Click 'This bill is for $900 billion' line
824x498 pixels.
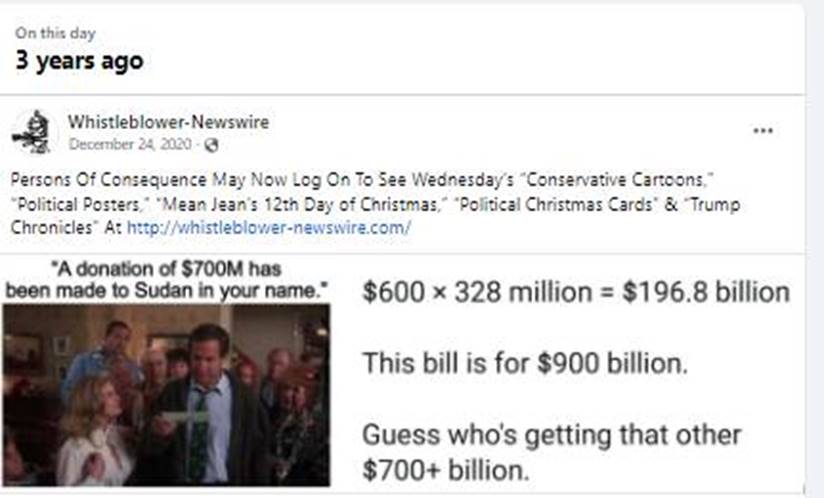pos(525,363)
